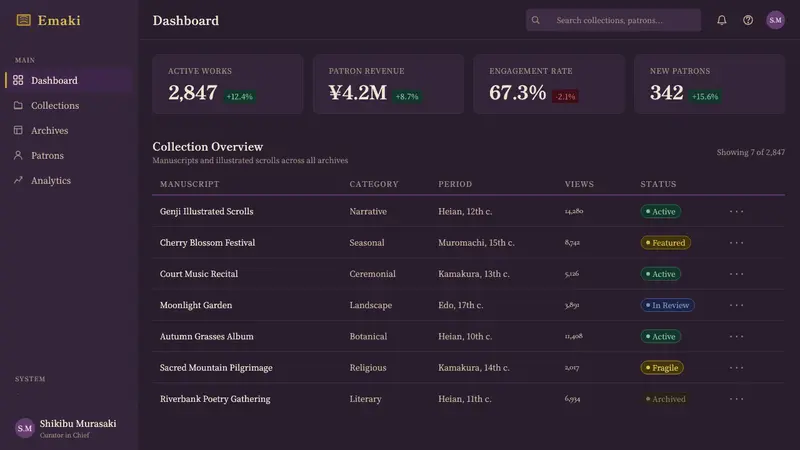Viewport: 800px width, 450px height.
Task: Open more options for Cherry Blossom Festival
Action: [x=736, y=243]
